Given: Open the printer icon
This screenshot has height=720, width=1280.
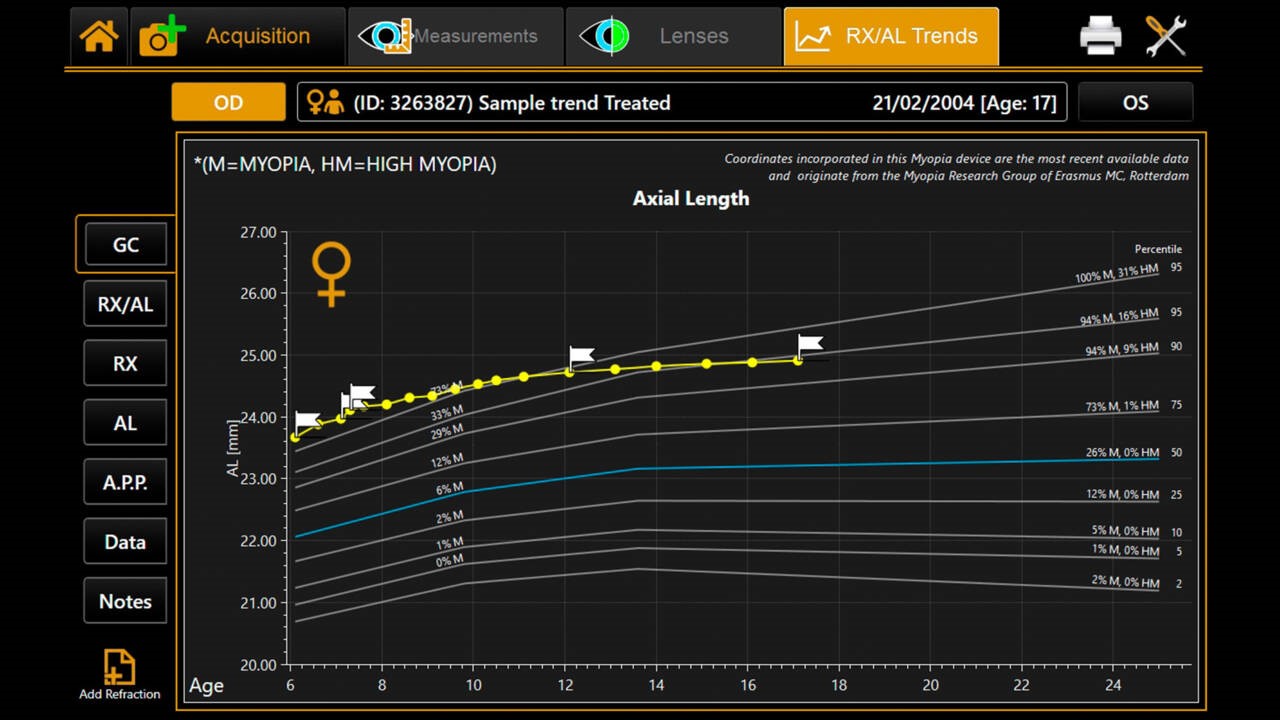Looking at the screenshot, I should (1100, 37).
